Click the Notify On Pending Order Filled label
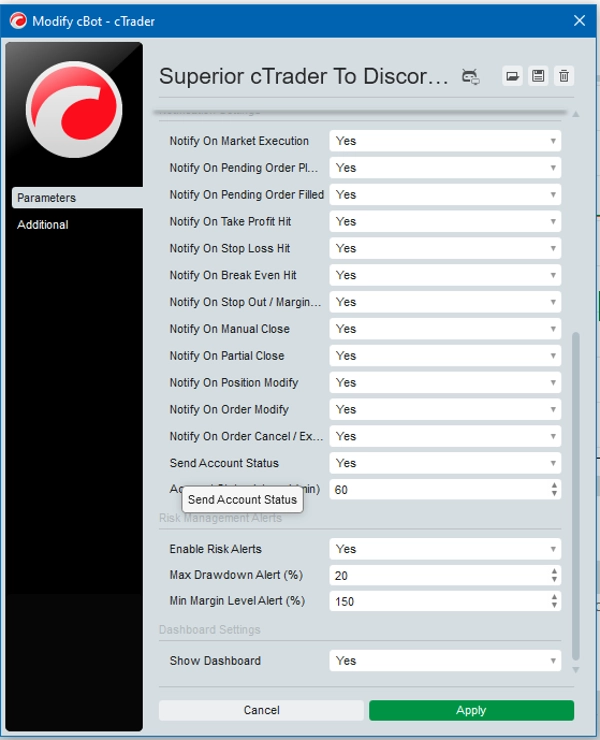The height and width of the screenshot is (740, 600). [247, 195]
